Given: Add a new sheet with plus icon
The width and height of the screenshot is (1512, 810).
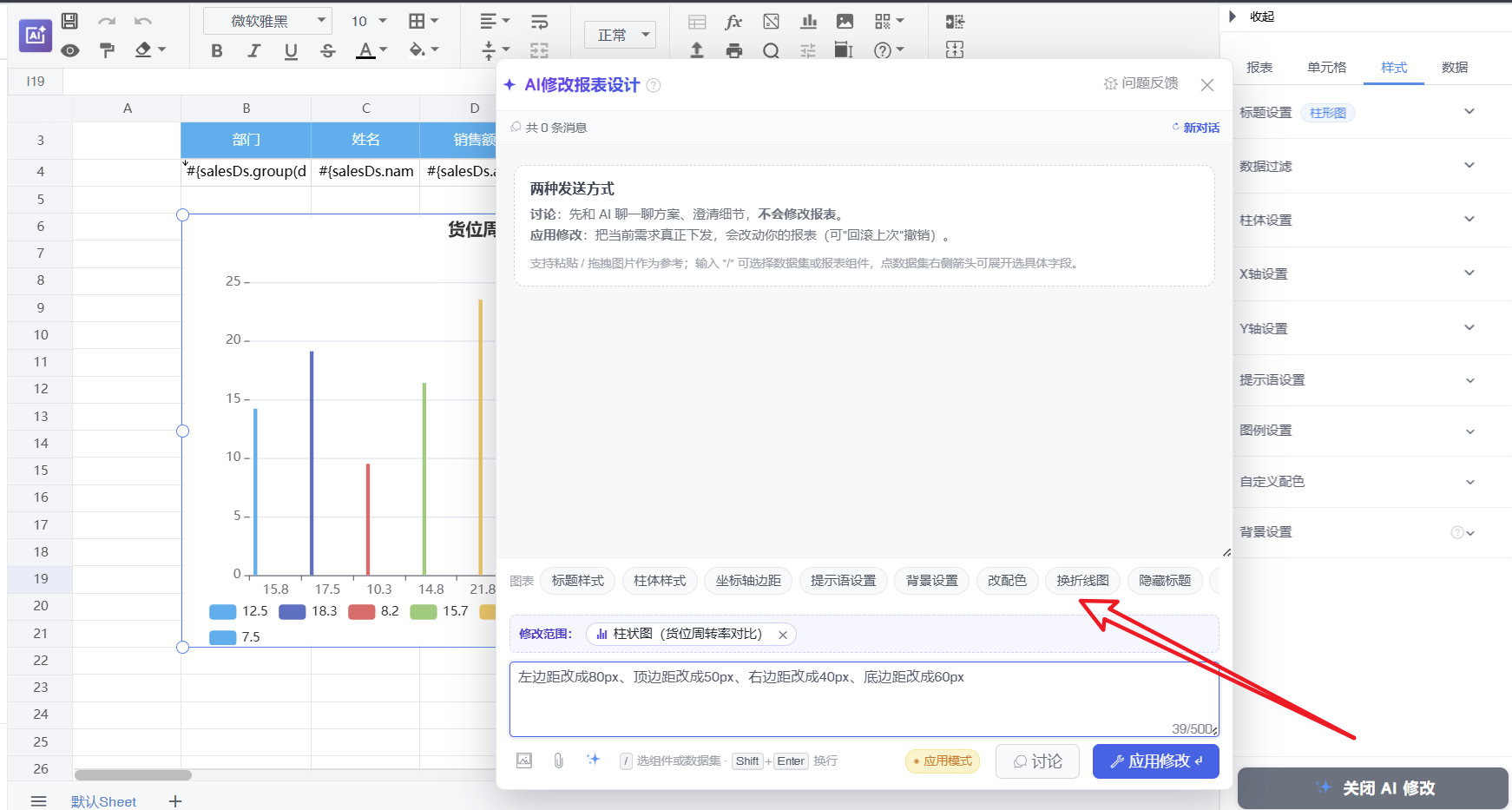Looking at the screenshot, I should [175, 800].
